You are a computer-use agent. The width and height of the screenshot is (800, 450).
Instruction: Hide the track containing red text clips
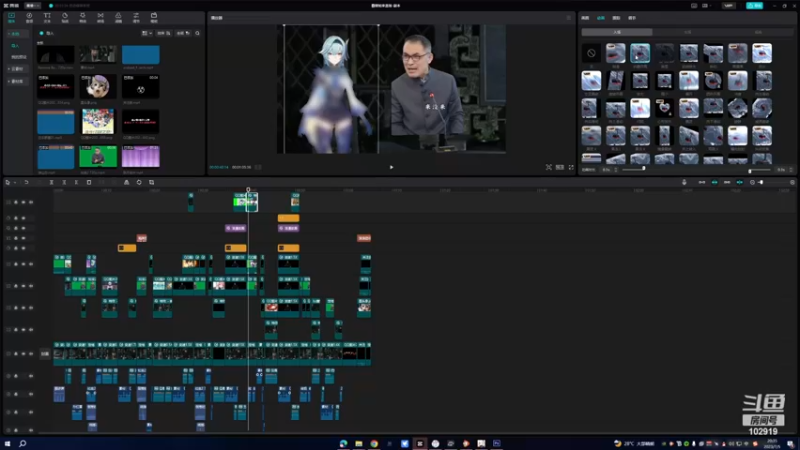[23, 238]
